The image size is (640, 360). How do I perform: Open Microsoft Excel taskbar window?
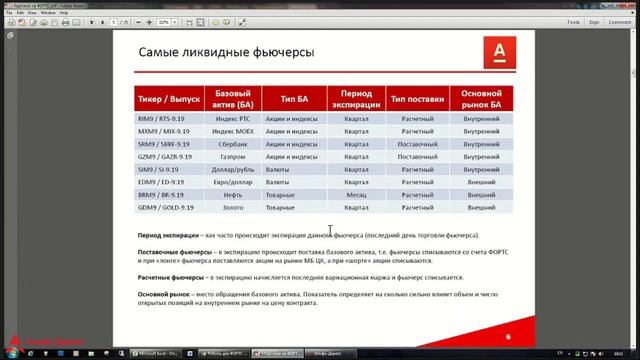155,353
